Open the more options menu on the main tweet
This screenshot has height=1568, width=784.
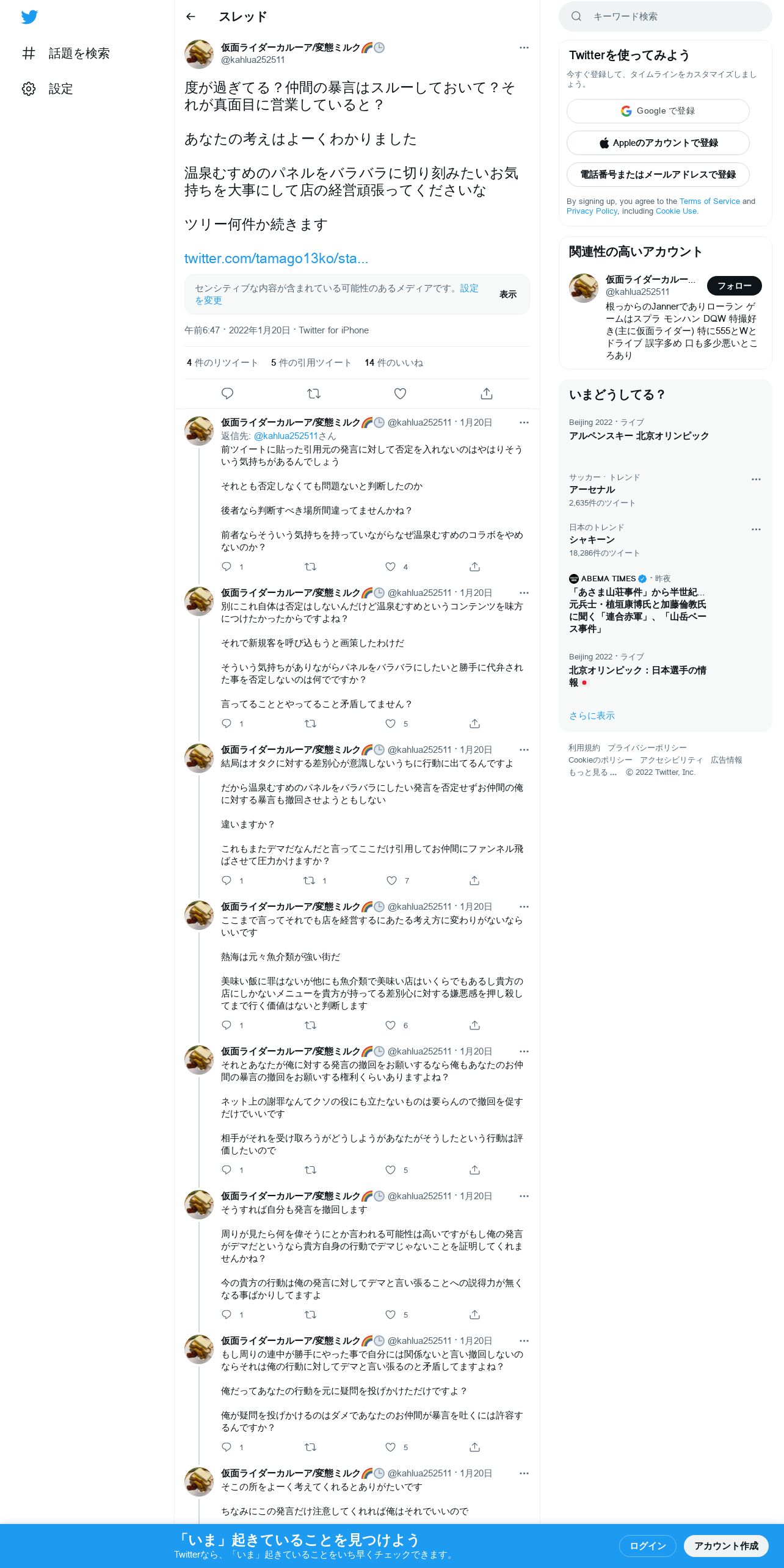524,48
